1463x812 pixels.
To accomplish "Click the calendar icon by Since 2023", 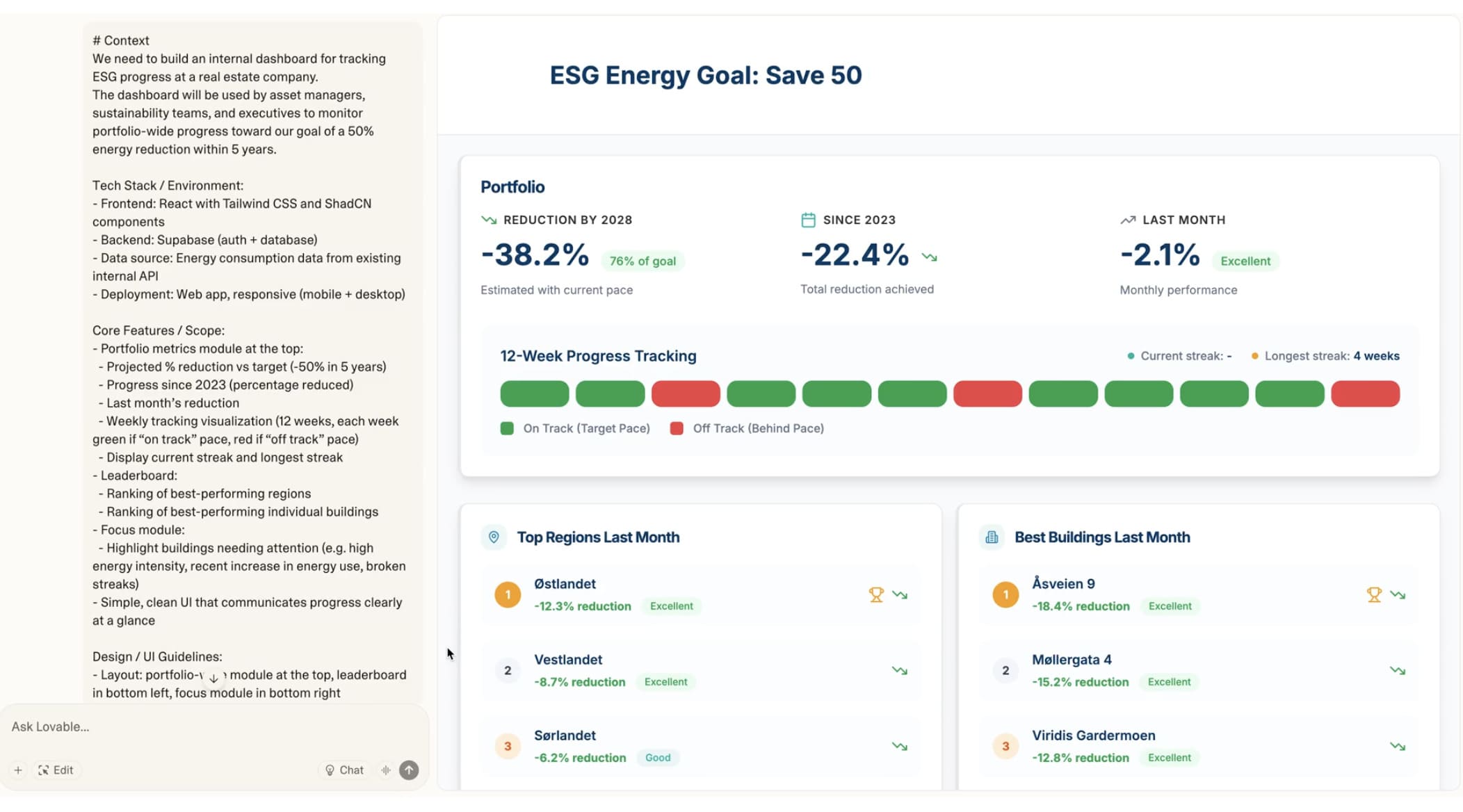I will point(808,220).
